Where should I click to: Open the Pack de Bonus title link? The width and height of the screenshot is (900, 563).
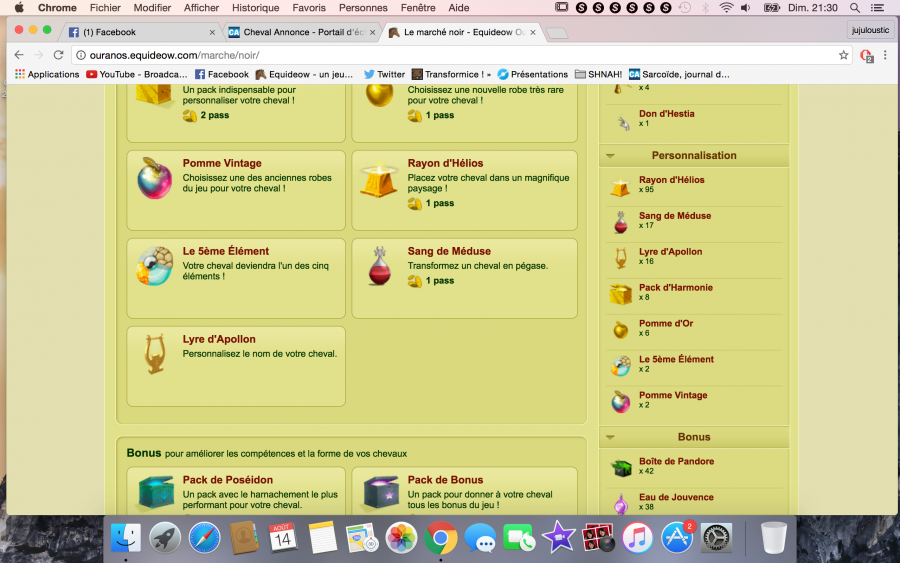[445, 480]
